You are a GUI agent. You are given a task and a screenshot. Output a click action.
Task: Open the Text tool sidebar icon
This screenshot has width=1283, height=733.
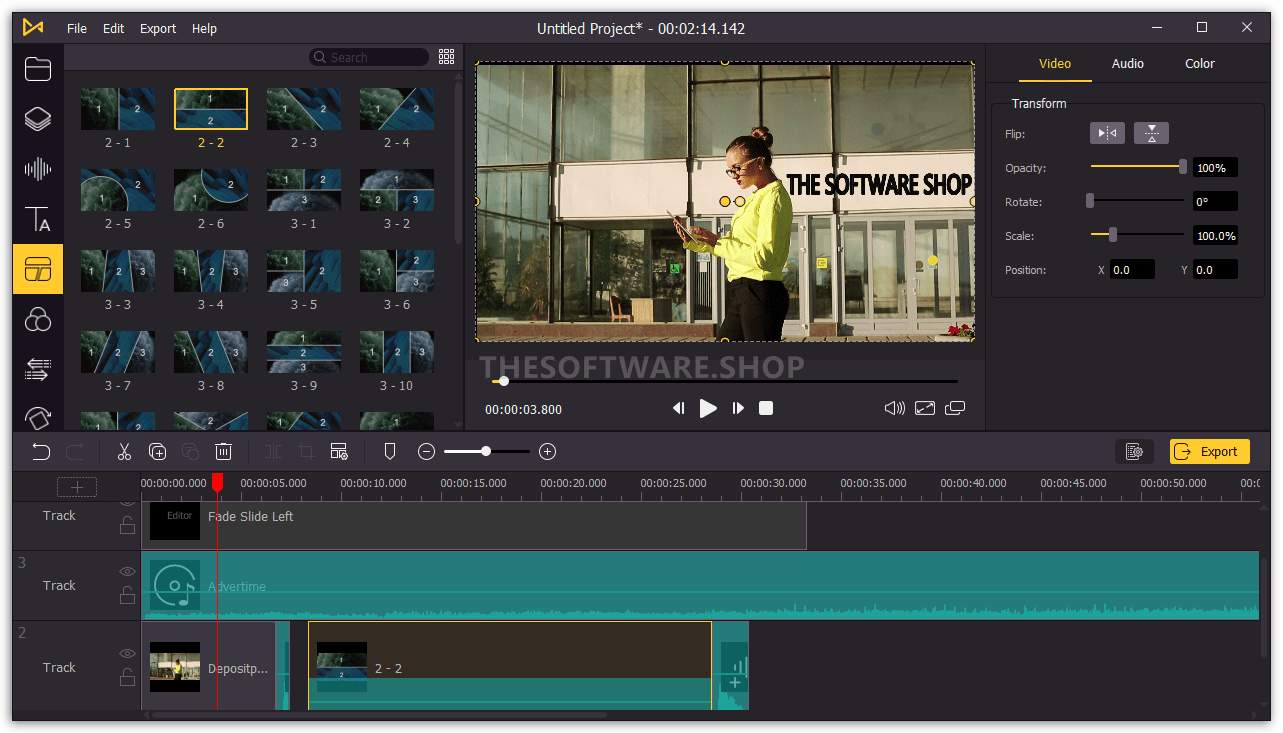pyautogui.click(x=38, y=219)
